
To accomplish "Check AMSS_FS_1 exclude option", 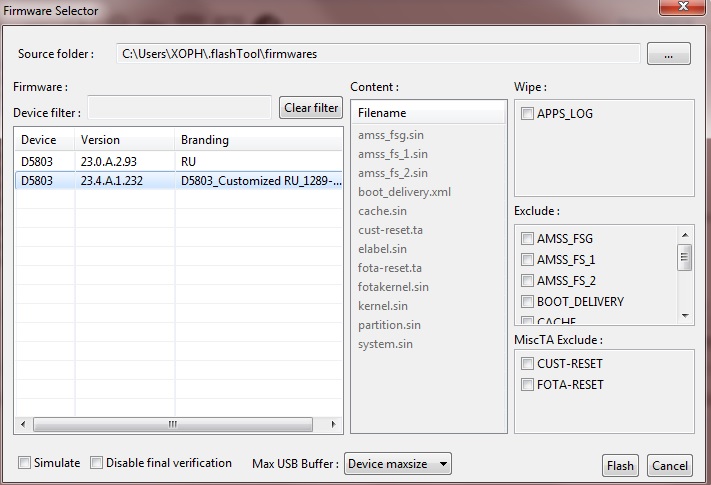I will [x=527, y=260].
